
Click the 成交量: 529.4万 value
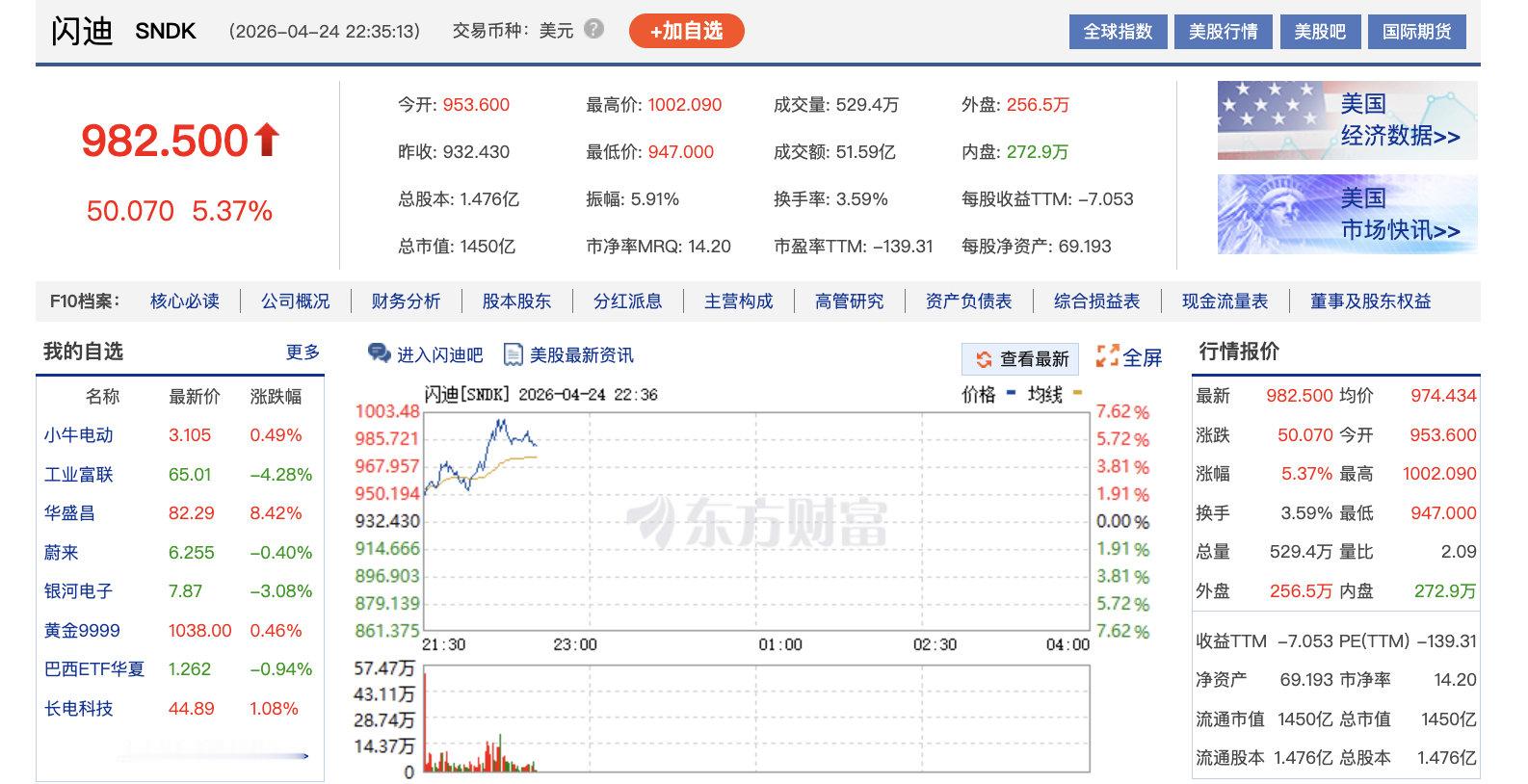point(867,105)
